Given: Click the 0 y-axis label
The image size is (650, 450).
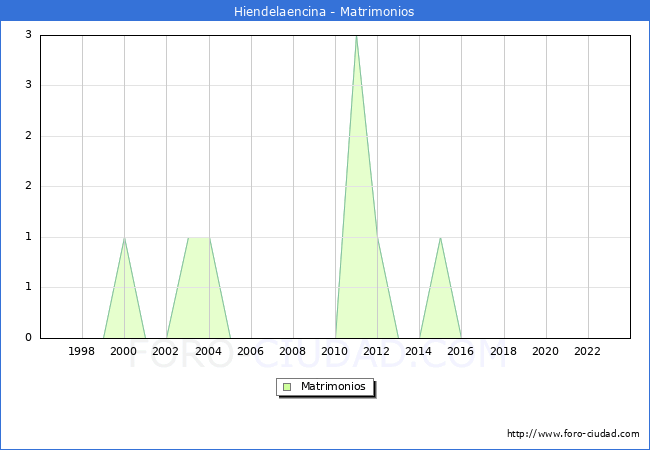Looking at the screenshot, I should (x=28, y=337).
